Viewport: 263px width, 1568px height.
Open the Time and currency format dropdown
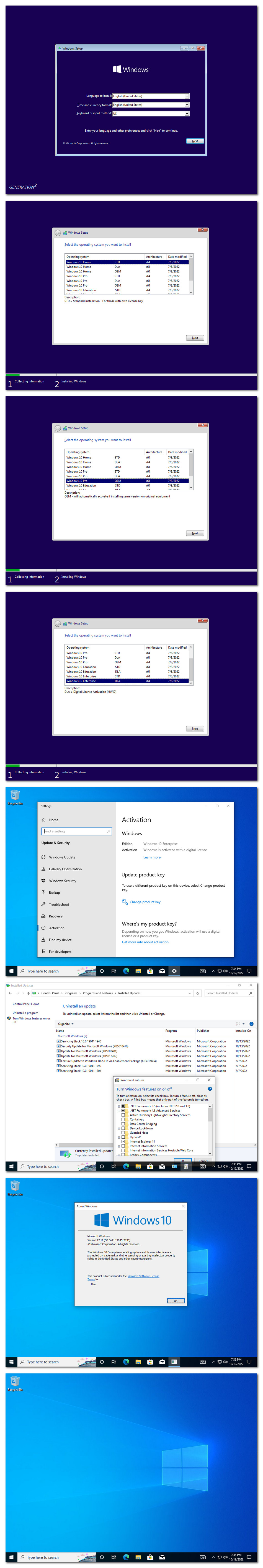pos(151,105)
